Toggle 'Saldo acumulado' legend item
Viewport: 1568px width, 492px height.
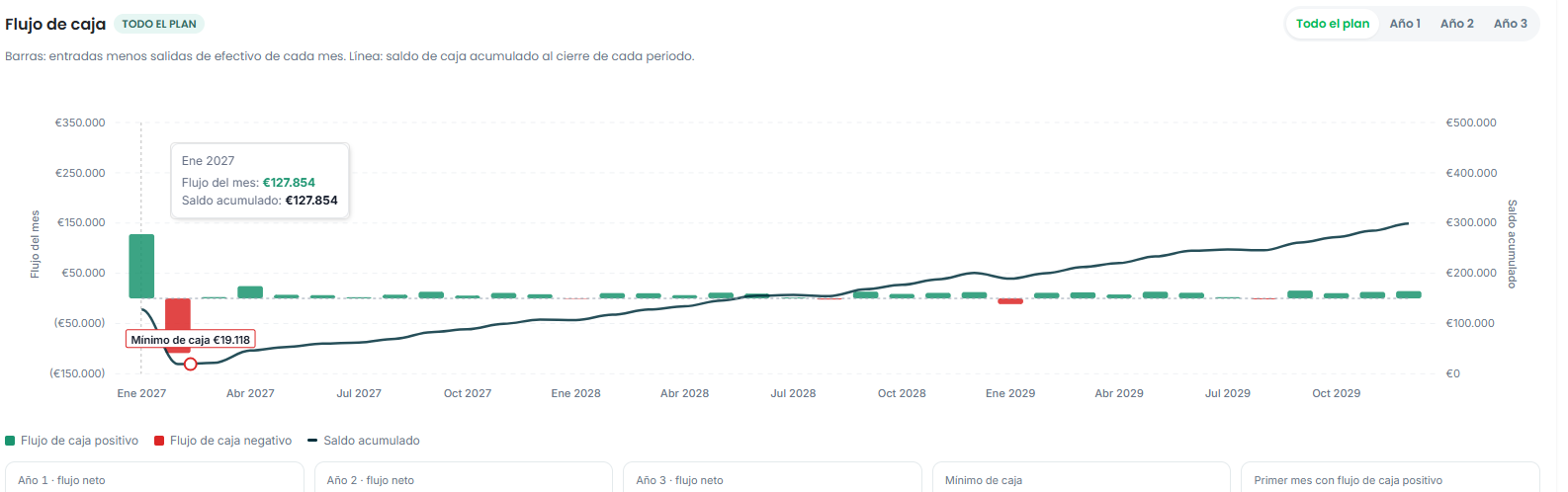[x=364, y=441]
